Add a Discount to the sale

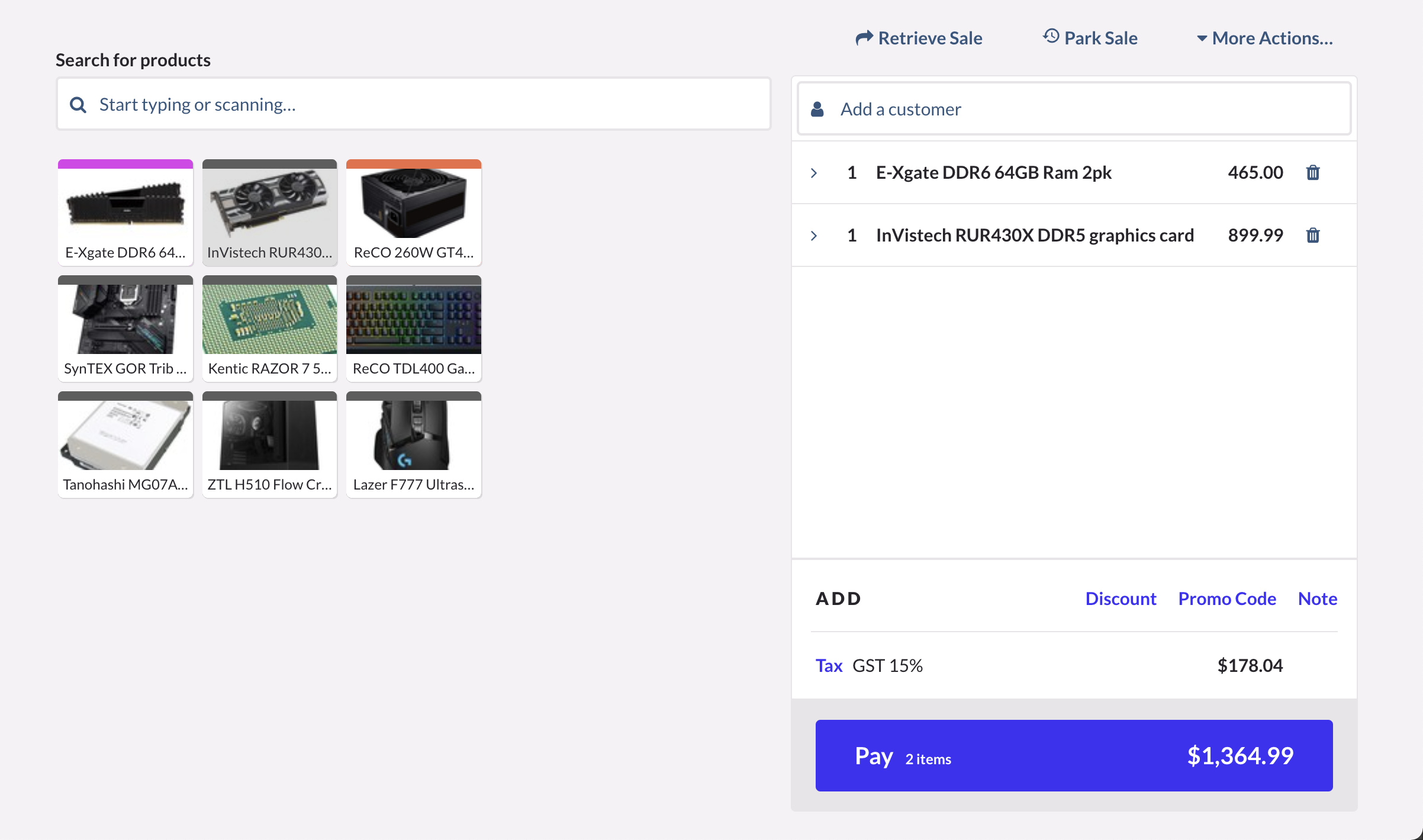[x=1121, y=598]
